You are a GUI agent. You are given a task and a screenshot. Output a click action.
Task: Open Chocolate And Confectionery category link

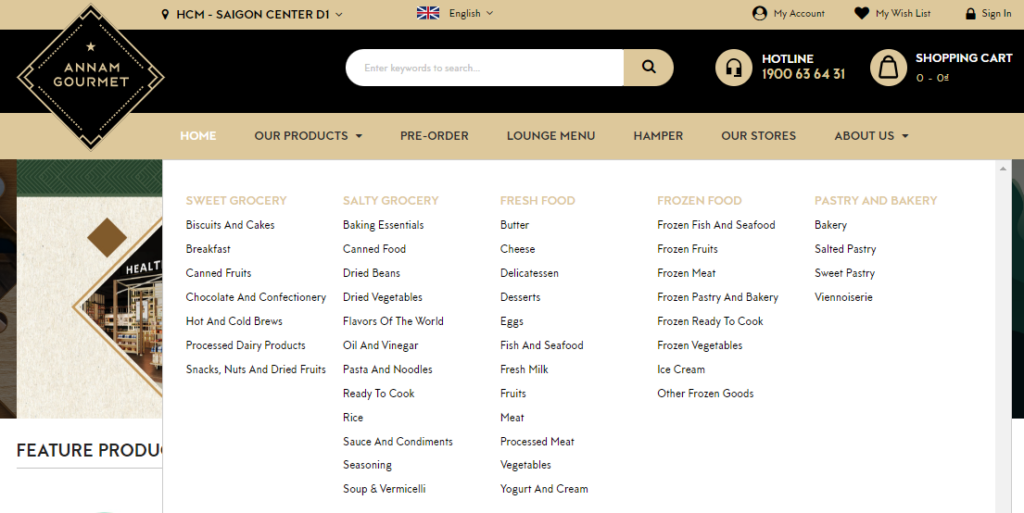pos(256,297)
